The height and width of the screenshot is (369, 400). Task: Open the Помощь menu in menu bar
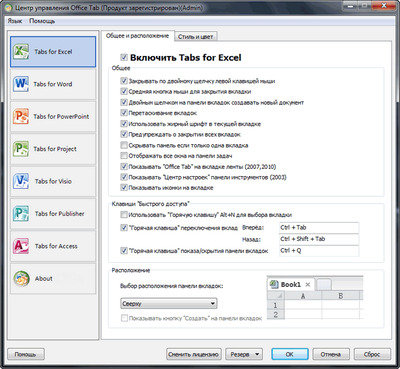click(x=42, y=21)
